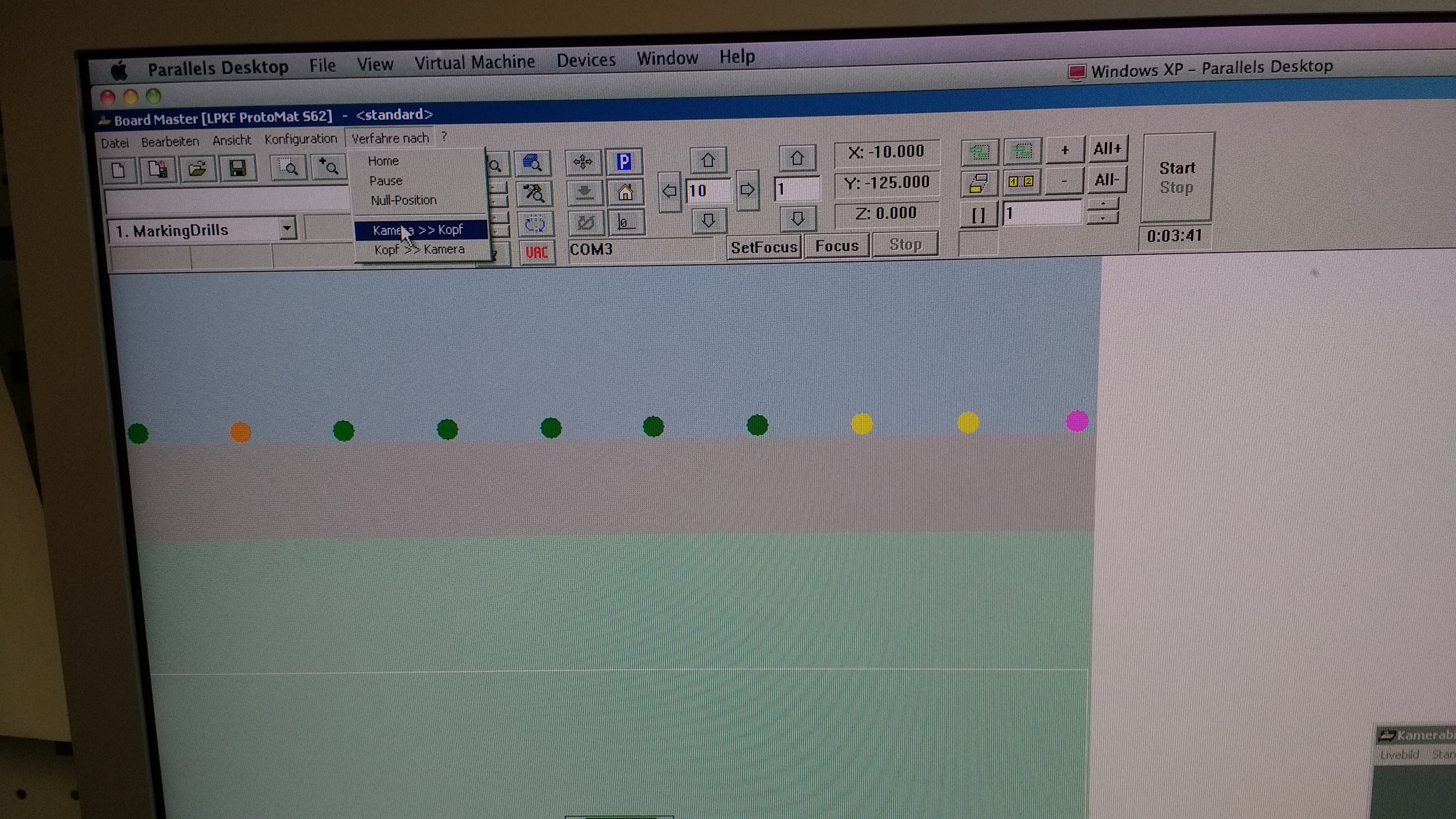Image resolution: width=1456 pixels, height=819 pixels.
Task: Move head right with XY arrow
Action: click(747, 190)
